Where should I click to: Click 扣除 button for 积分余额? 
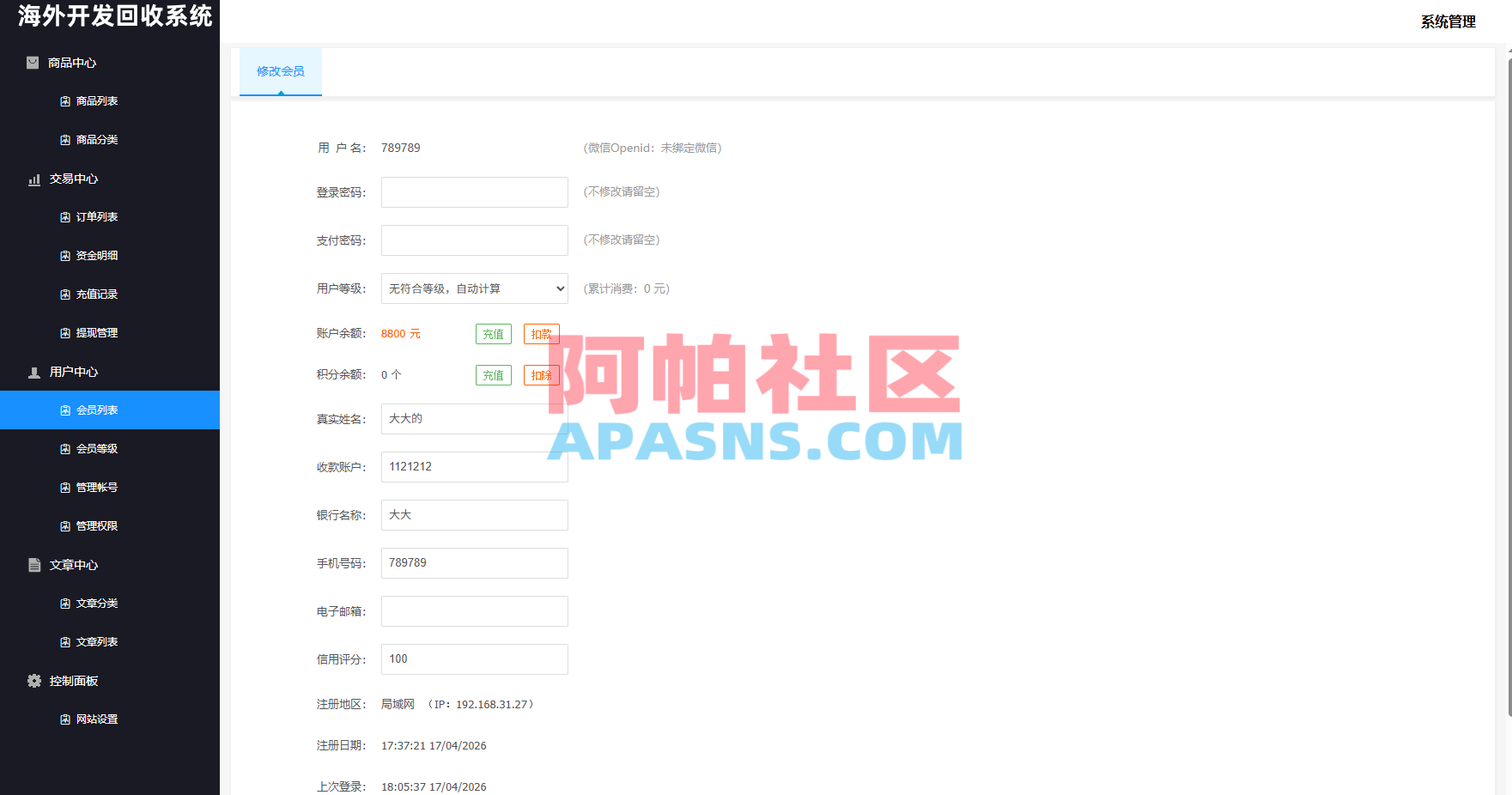pyautogui.click(x=542, y=375)
